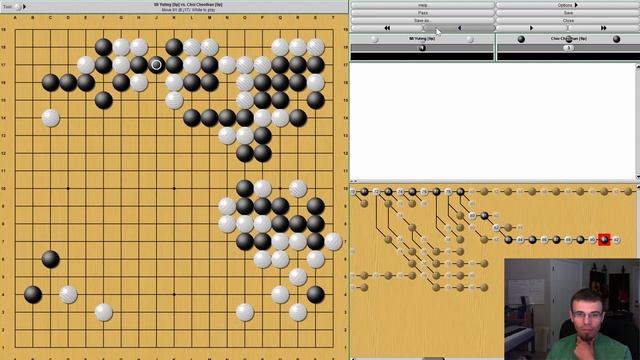Jump to the end with fast-forward
640x360 pixels.
604,28
